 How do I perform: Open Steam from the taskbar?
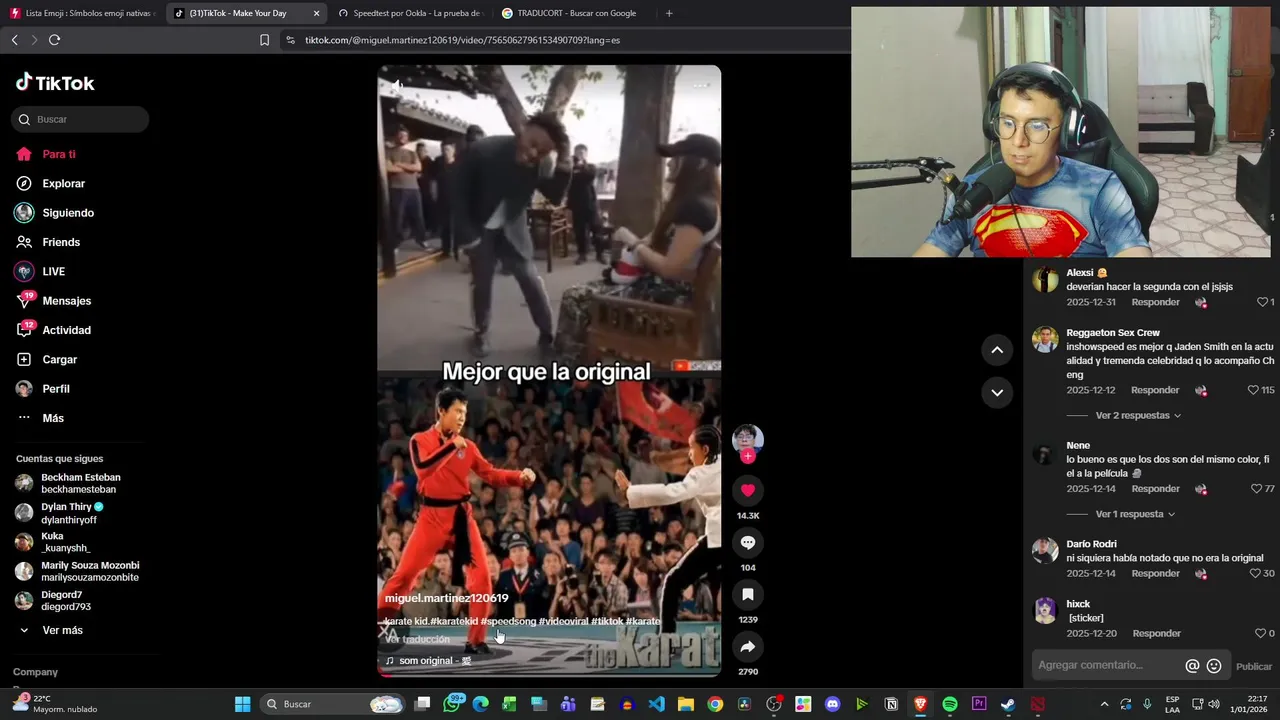coord(1008,704)
